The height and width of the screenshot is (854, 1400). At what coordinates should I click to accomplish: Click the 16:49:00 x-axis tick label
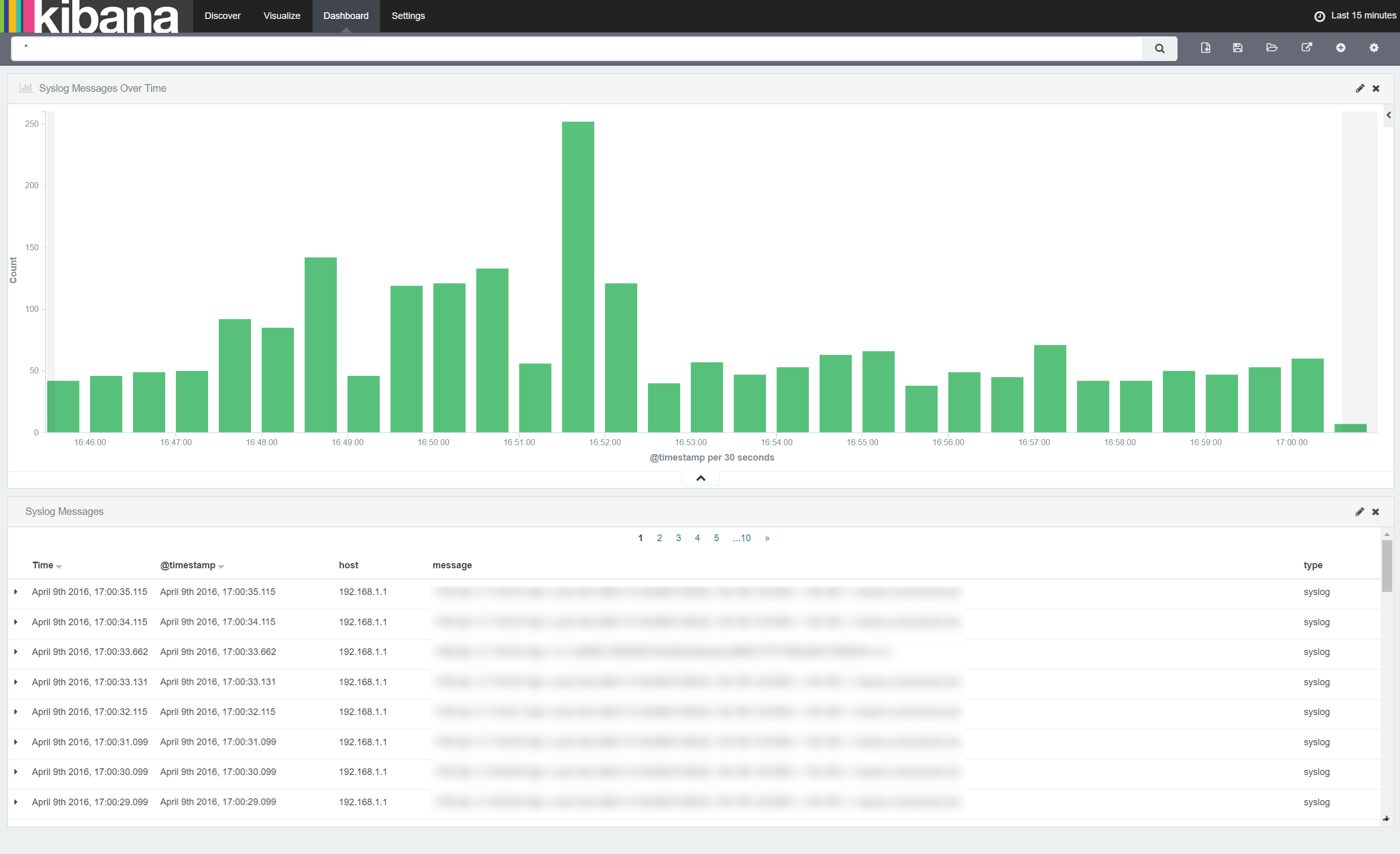click(347, 442)
